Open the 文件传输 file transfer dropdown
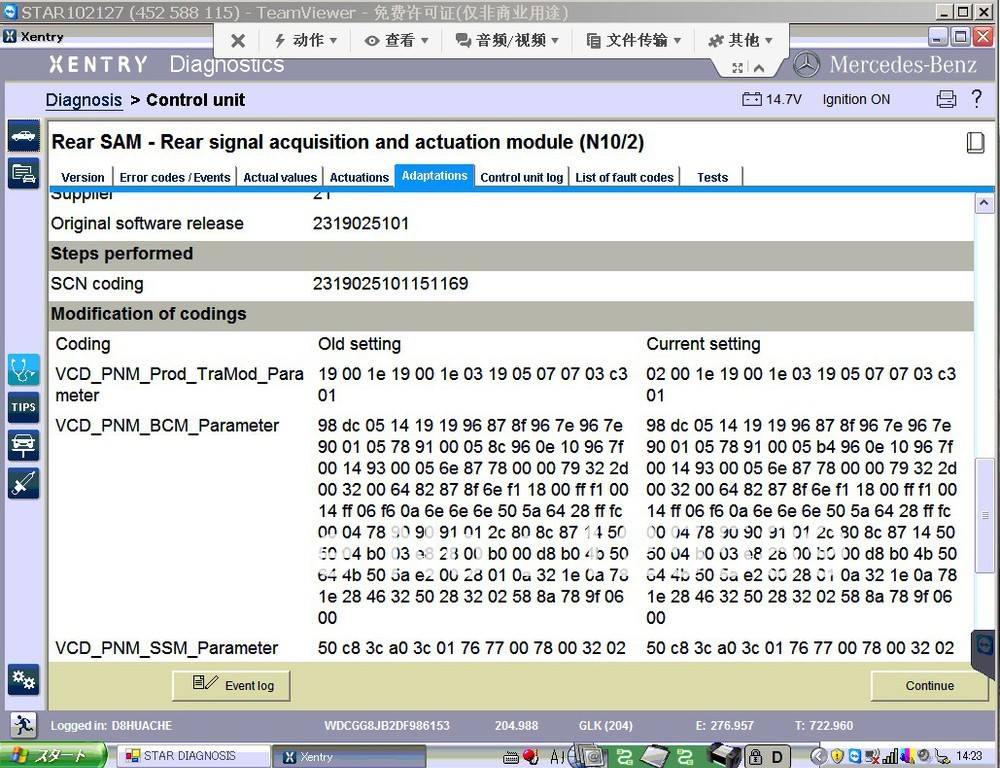1000x768 pixels. [x=634, y=40]
